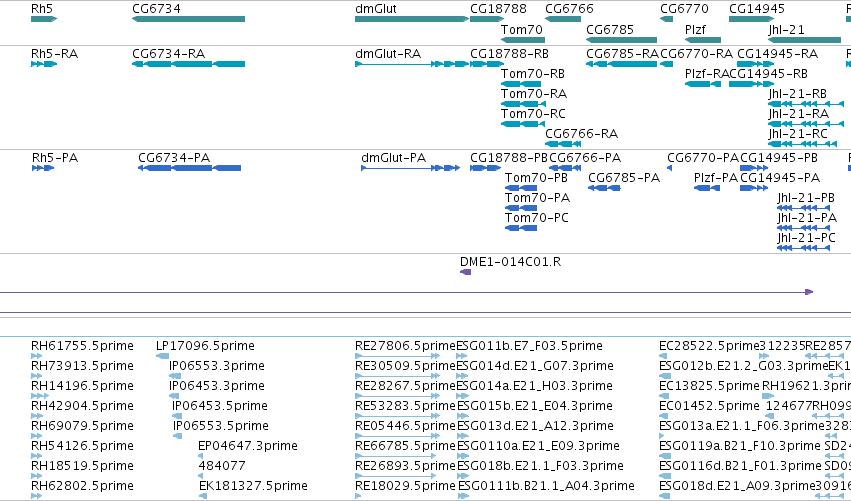Select the dmGlut-RA transcript label
851x501 pixels.
click(x=388, y=54)
